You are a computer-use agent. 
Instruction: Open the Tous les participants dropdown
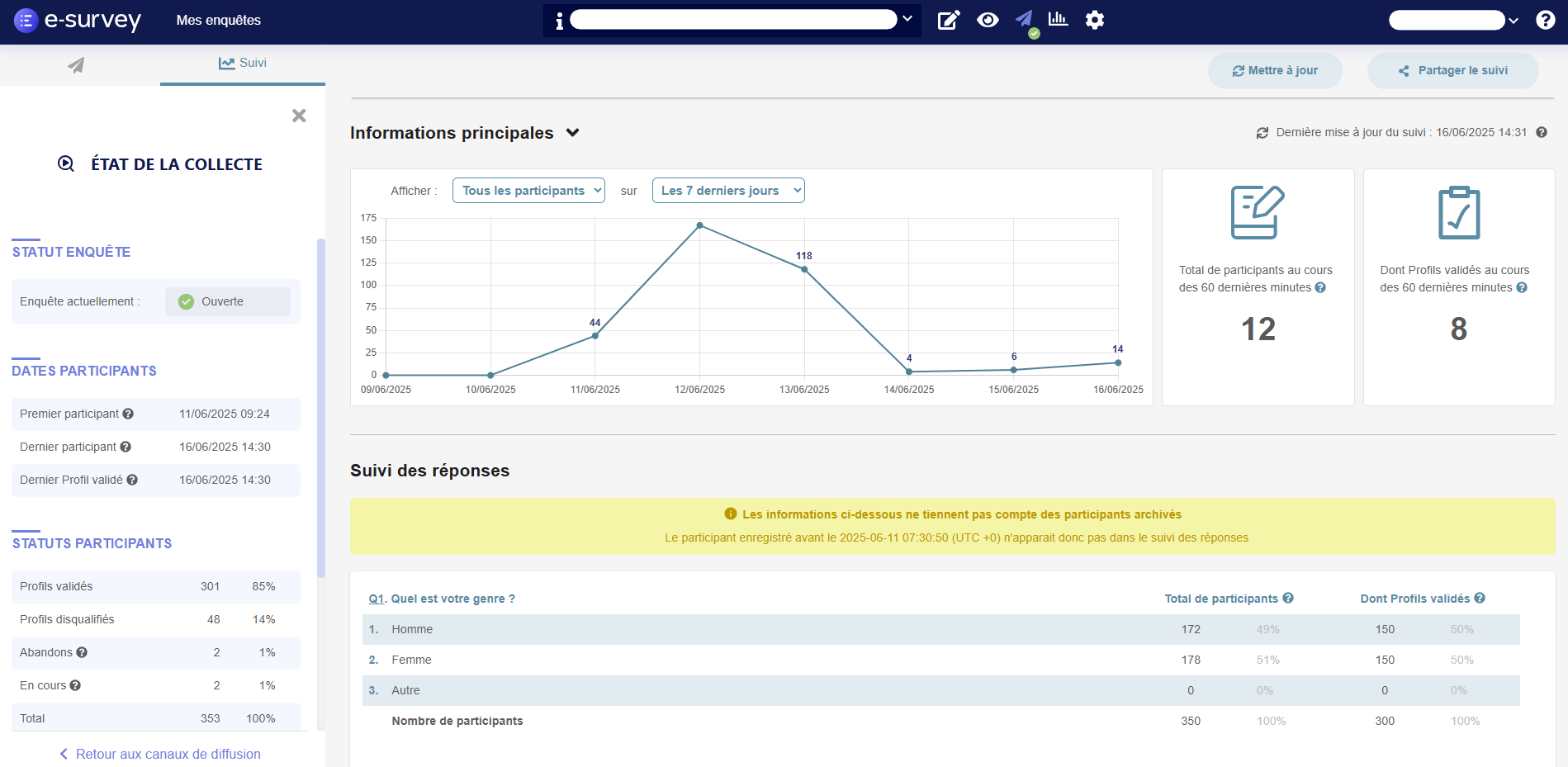pyautogui.click(x=528, y=190)
